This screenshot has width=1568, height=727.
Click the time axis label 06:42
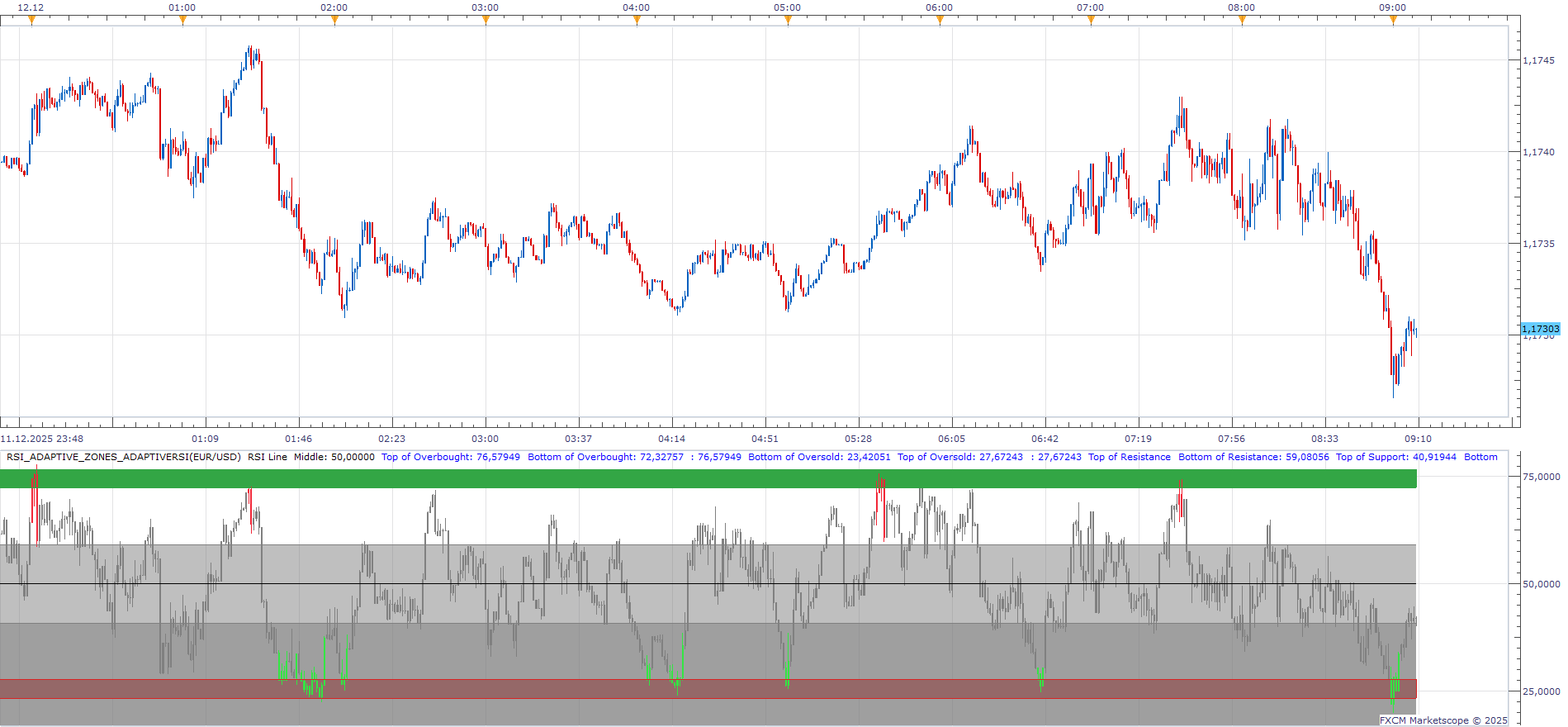(1045, 439)
